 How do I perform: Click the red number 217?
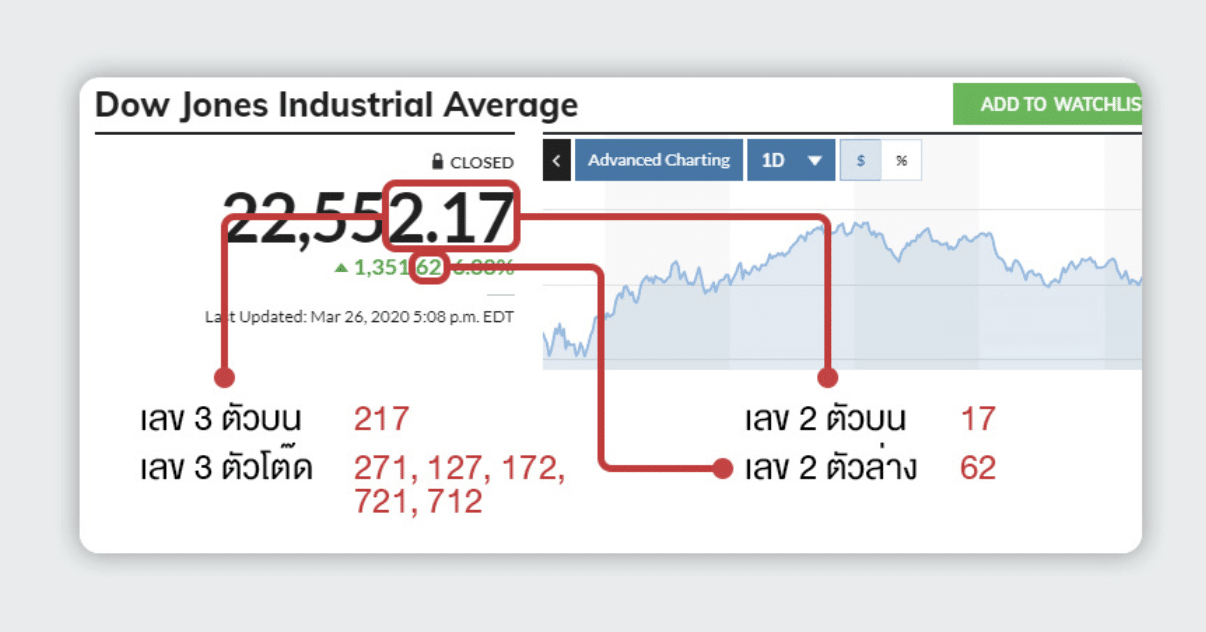click(381, 419)
